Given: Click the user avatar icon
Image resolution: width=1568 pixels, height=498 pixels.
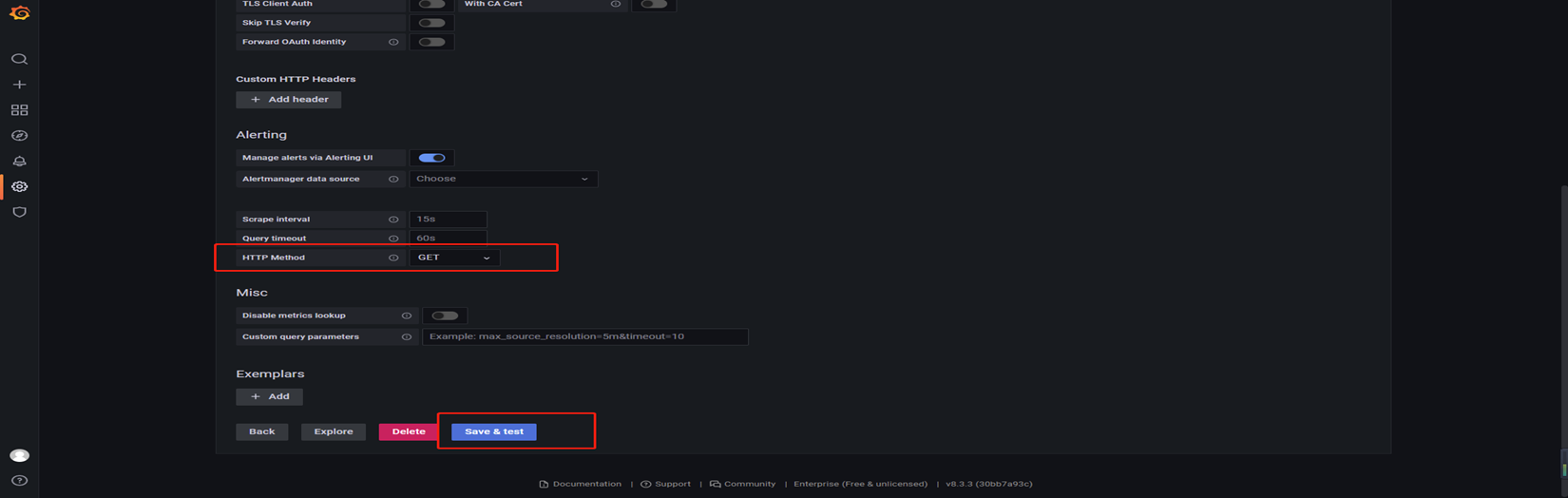Looking at the screenshot, I should tap(19, 455).
